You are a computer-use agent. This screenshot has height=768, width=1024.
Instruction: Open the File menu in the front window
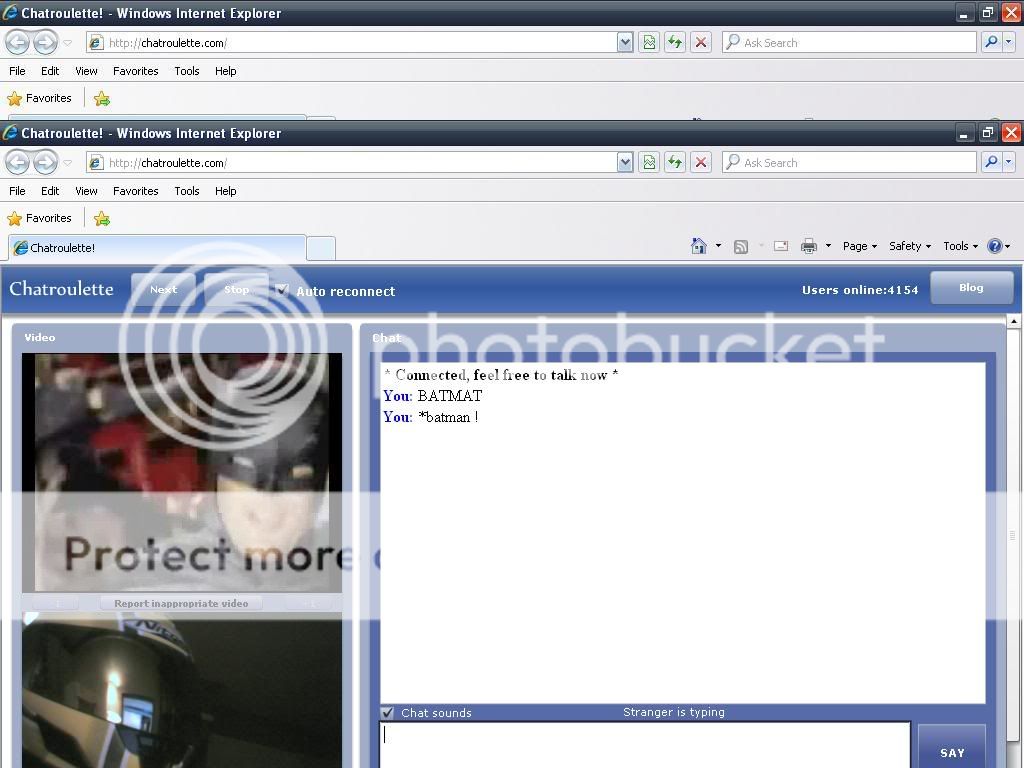point(17,191)
